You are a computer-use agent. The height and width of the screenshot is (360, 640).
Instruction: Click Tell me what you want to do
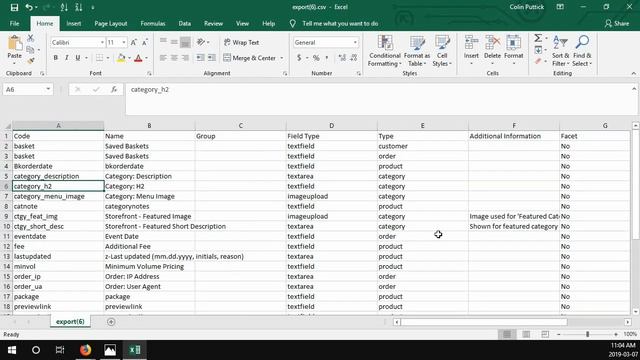click(x=340, y=24)
